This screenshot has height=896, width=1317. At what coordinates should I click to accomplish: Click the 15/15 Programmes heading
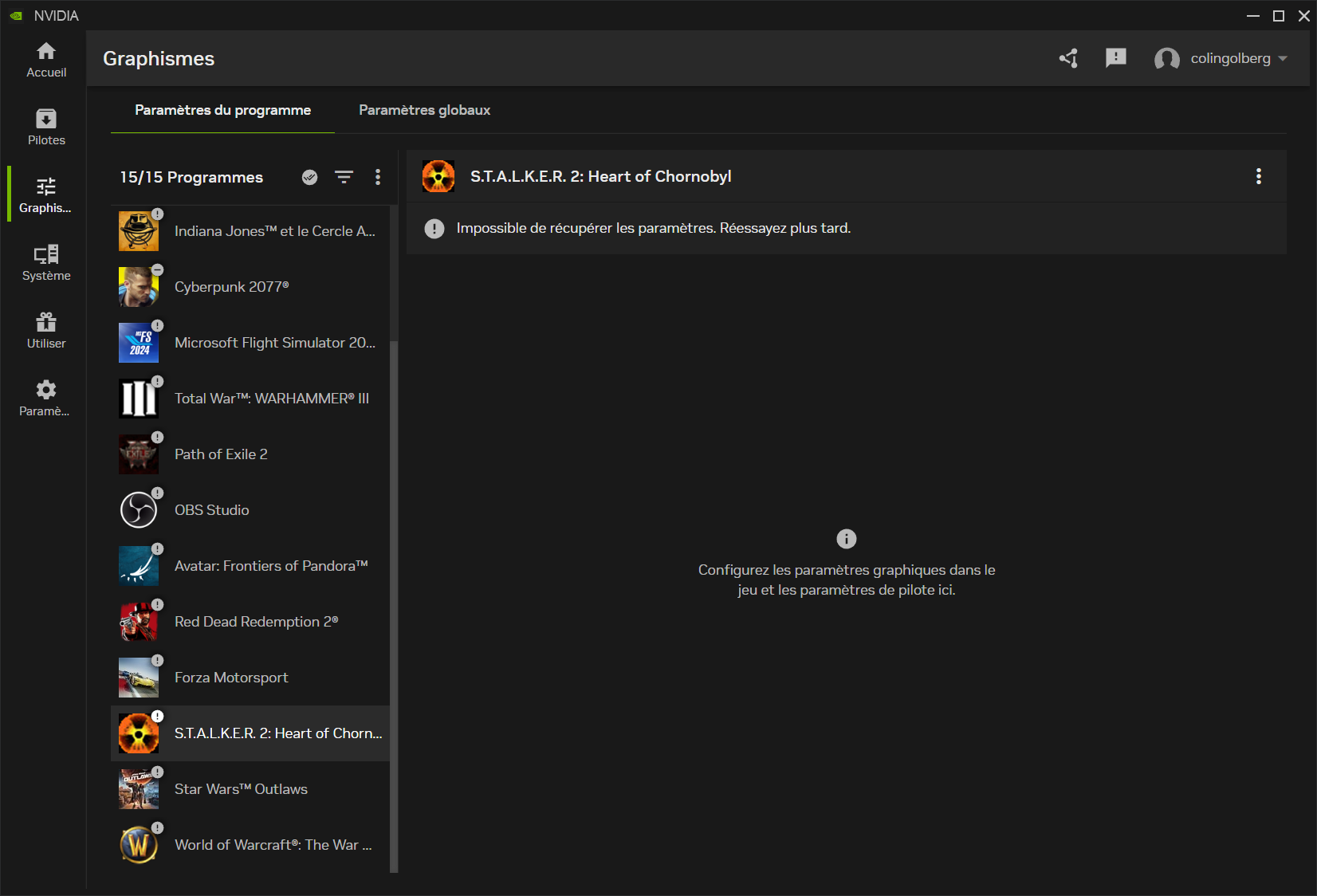point(191,177)
